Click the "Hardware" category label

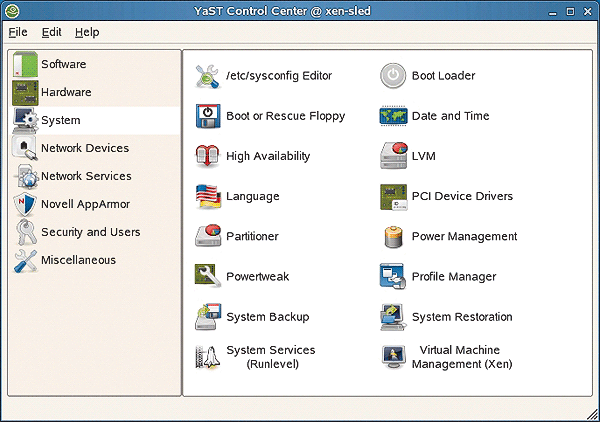(x=66, y=92)
